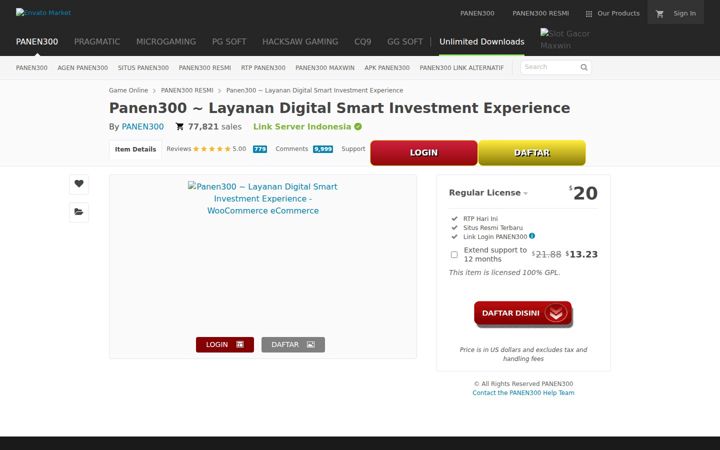
Task: Click the heart favorite icon
Action: (79, 184)
